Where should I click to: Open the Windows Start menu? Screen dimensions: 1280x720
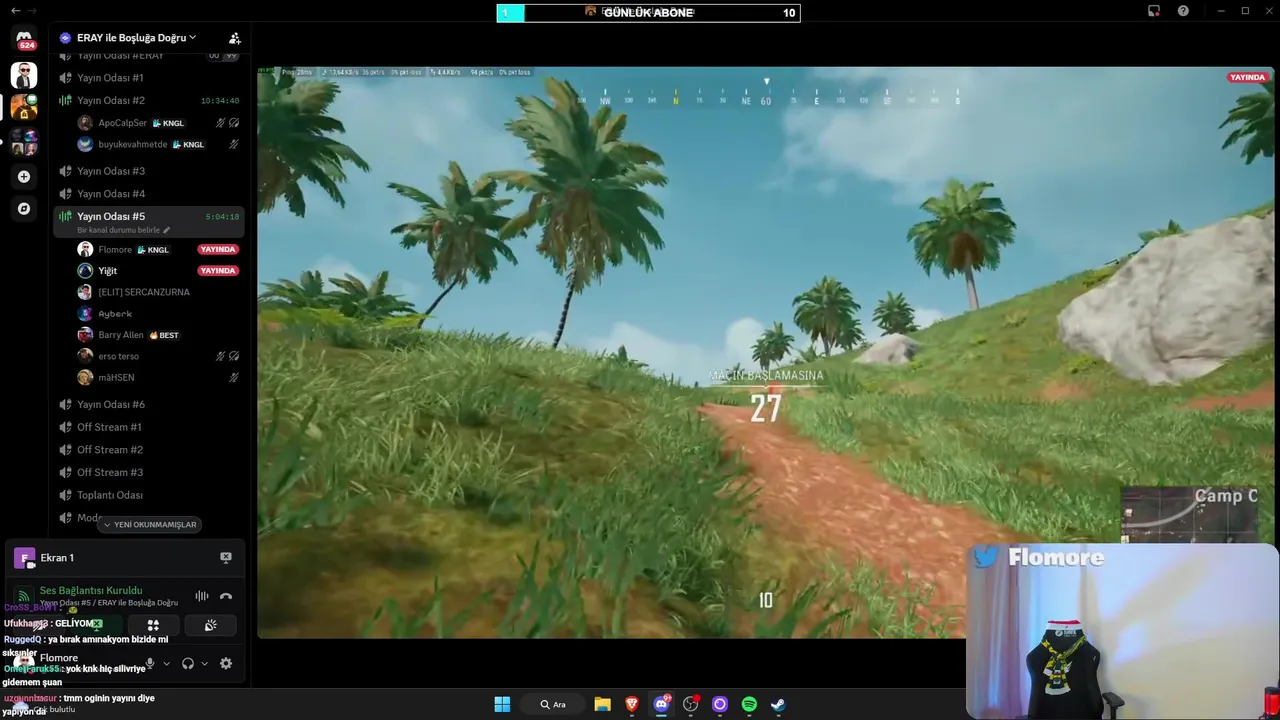click(502, 704)
